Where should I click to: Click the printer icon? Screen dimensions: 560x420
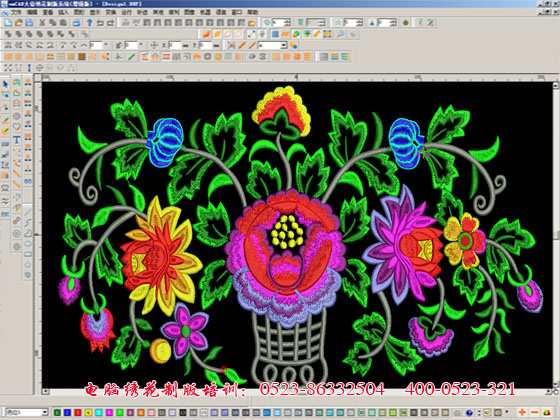pos(76,23)
